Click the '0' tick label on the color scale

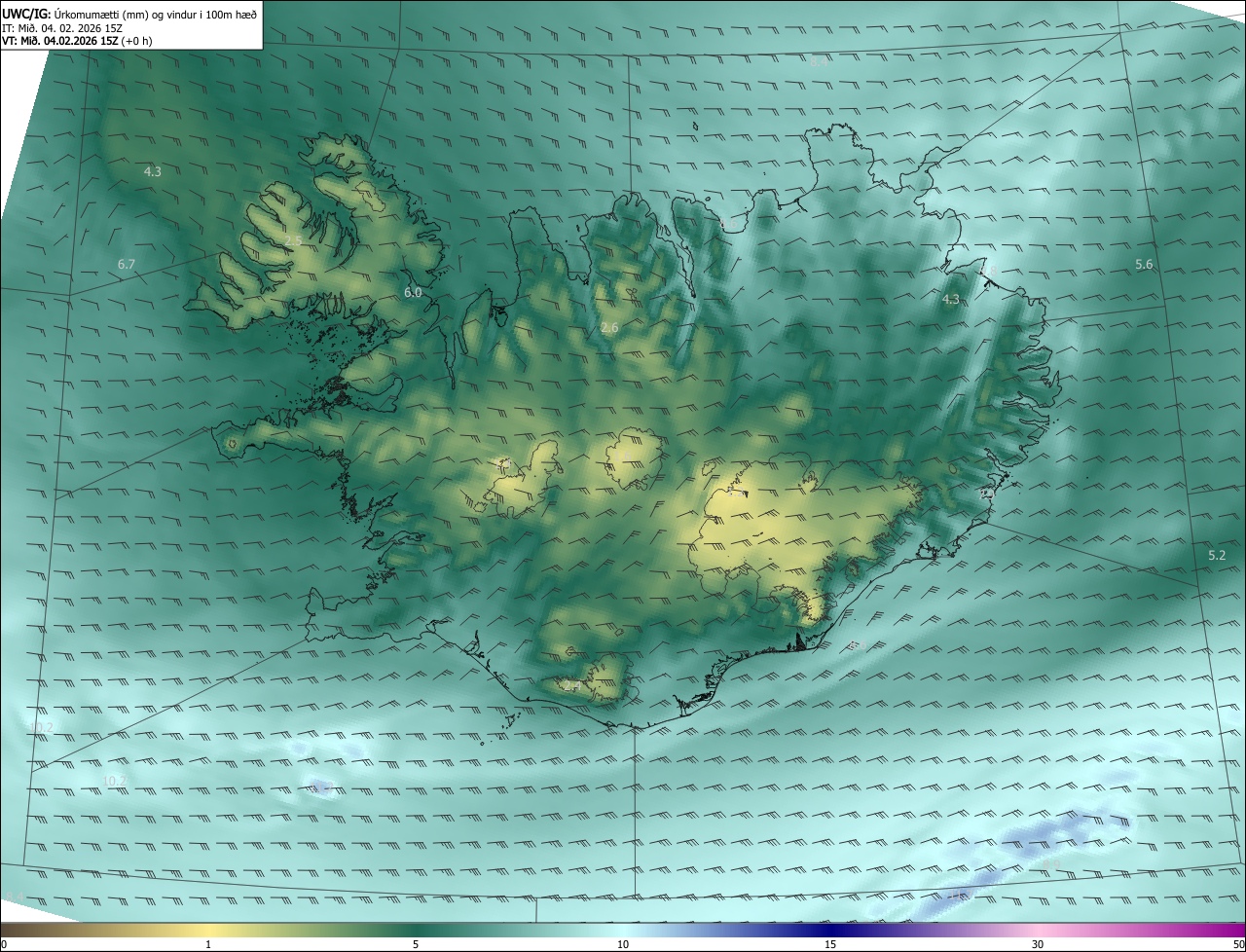click(3, 944)
